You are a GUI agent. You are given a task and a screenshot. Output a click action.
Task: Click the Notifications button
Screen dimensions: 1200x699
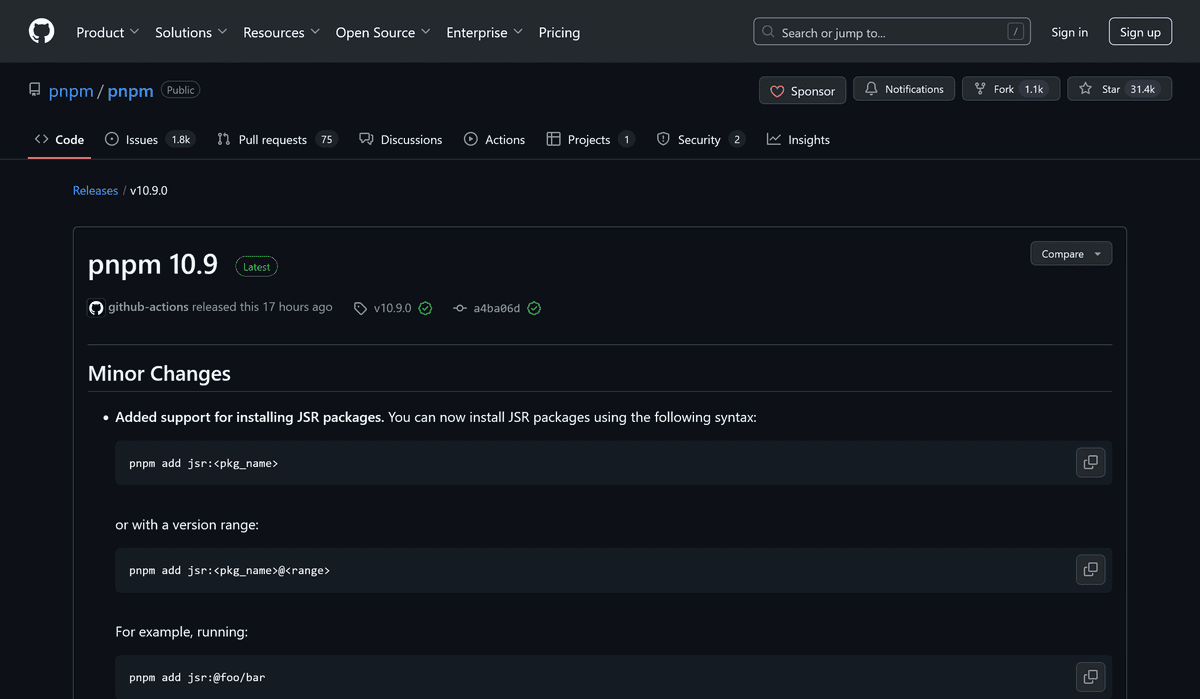[x=904, y=90]
